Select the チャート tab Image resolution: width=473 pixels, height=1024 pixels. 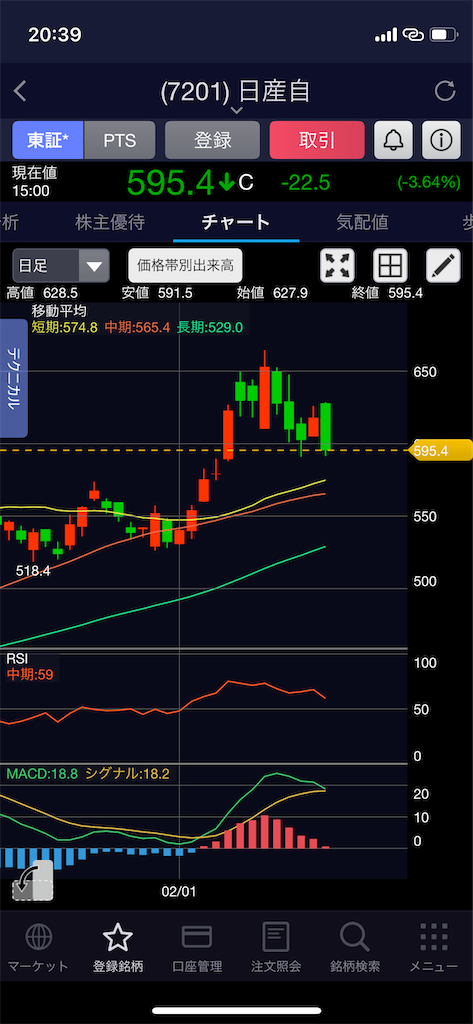point(236,223)
